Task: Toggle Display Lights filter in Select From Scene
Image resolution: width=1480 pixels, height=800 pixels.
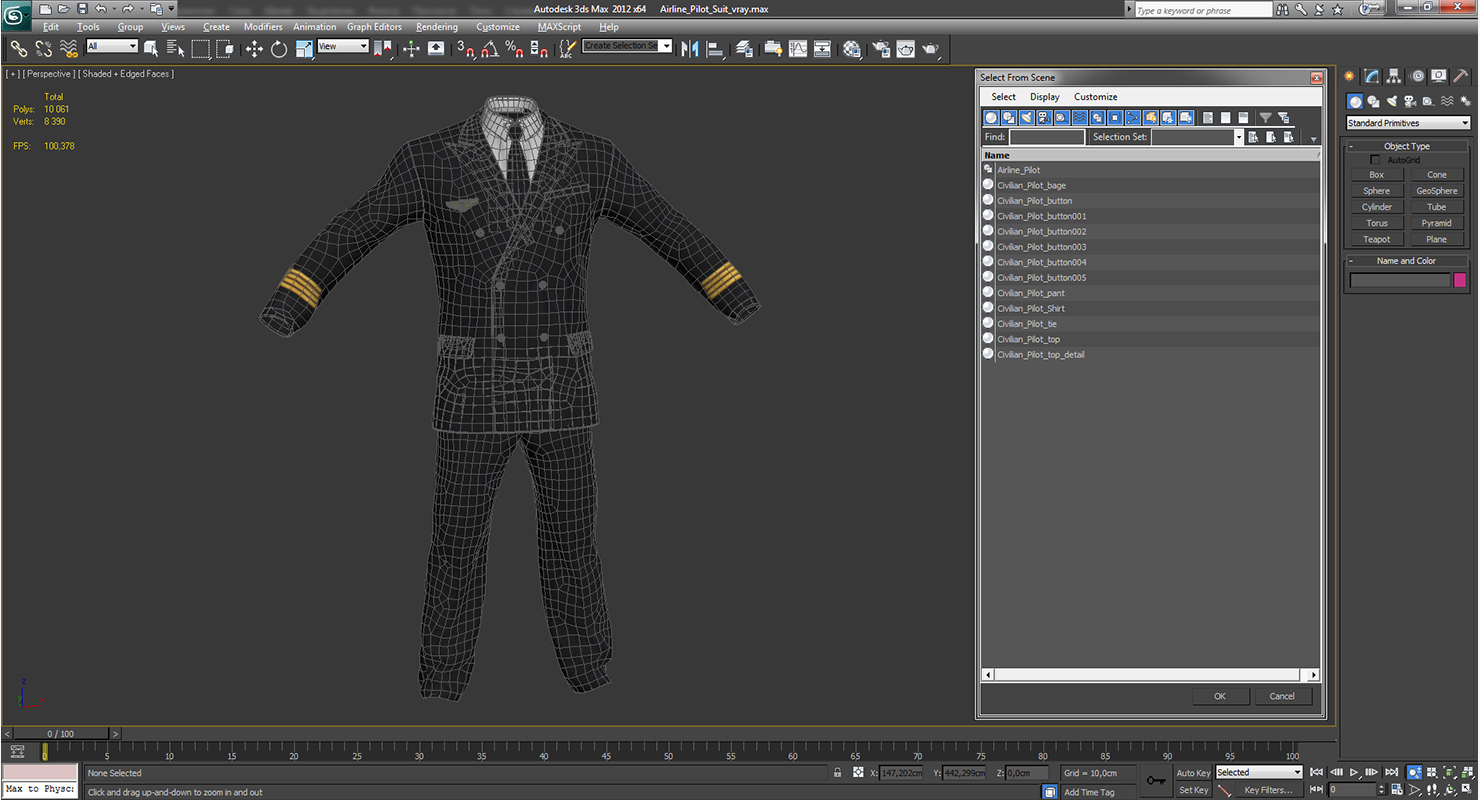Action: click(1027, 118)
